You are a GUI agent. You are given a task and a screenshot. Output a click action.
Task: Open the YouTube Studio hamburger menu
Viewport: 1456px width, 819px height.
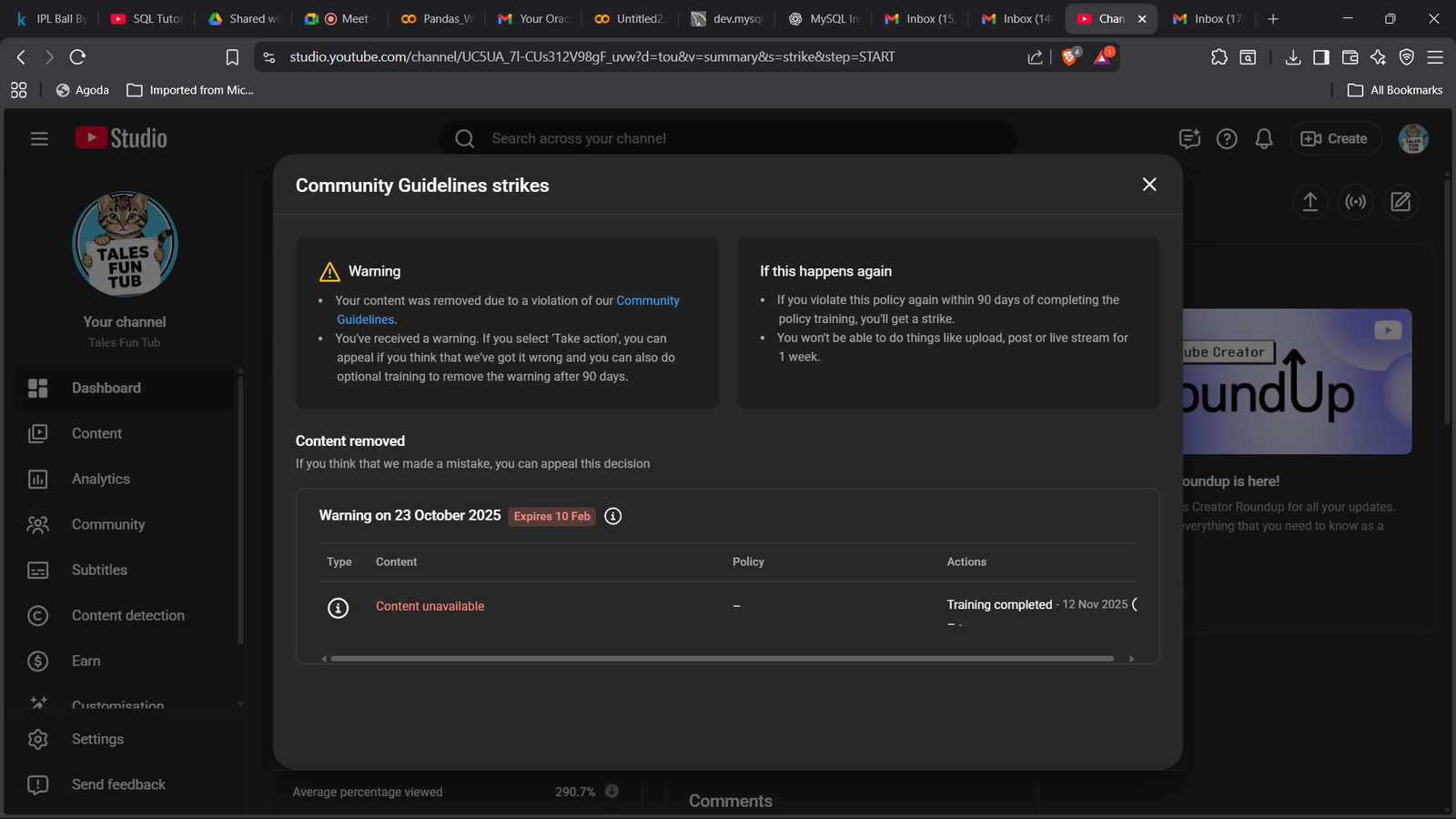tap(39, 138)
